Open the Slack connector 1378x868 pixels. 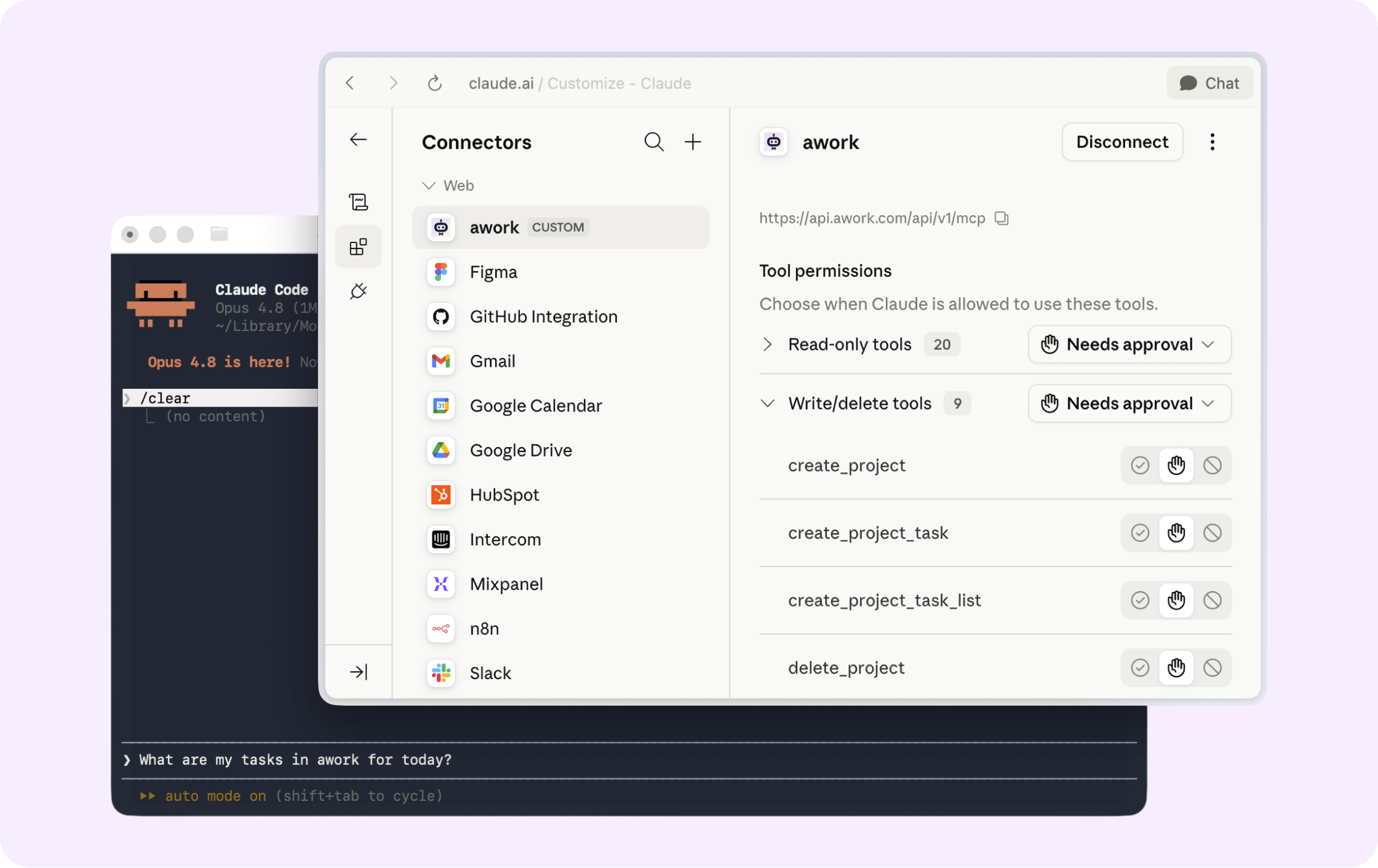560,674
